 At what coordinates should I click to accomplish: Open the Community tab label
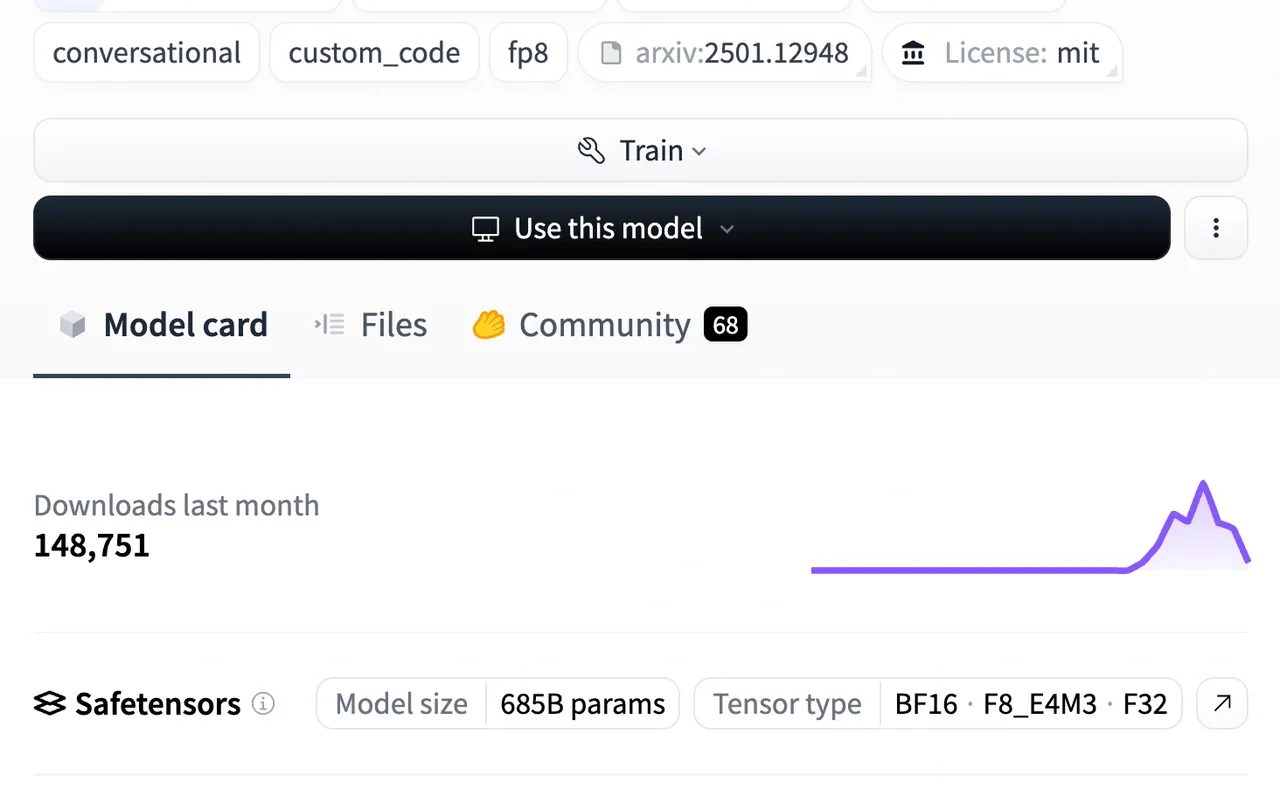coord(604,325)
